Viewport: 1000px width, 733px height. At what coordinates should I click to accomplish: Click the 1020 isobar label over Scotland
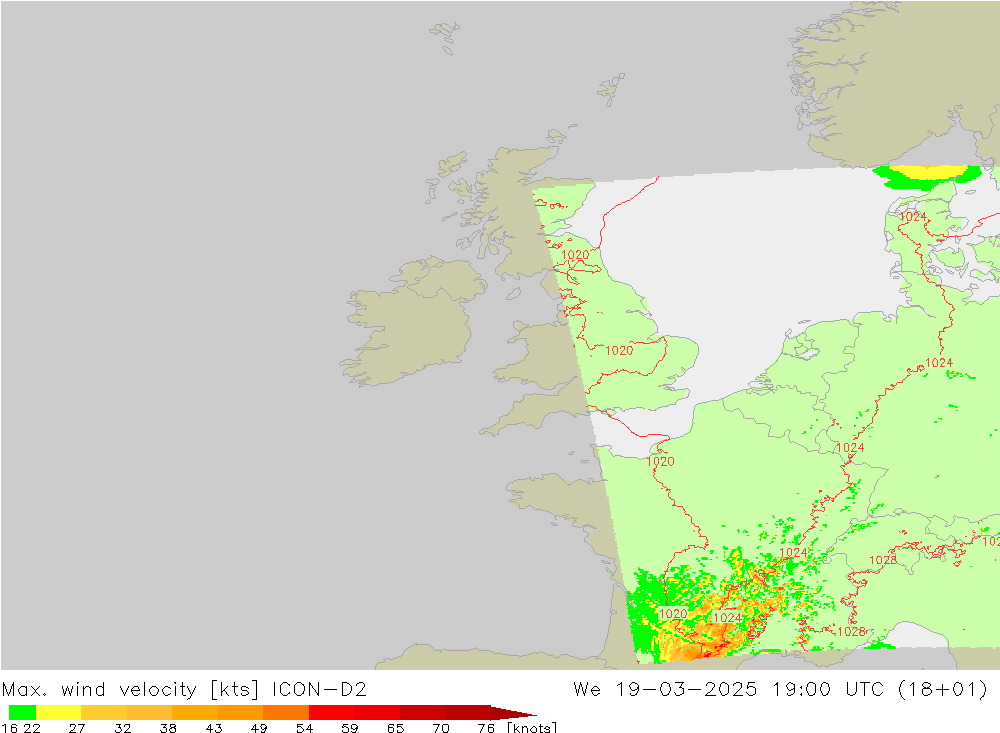[575, 255]
